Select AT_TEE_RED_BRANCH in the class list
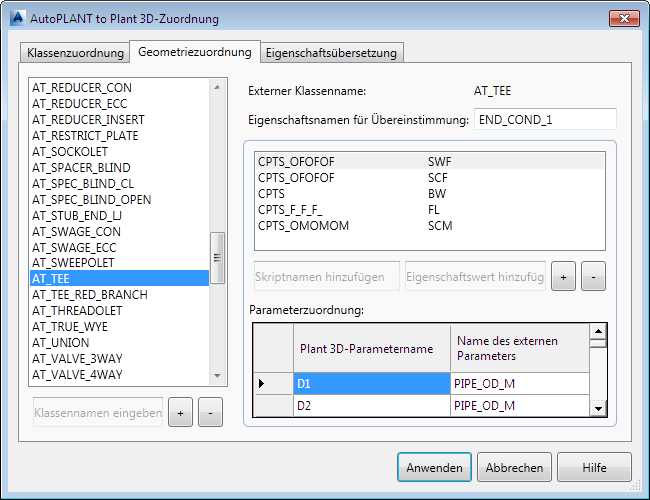The width and height of the screenshot is (650, 500). click(119, 295)
